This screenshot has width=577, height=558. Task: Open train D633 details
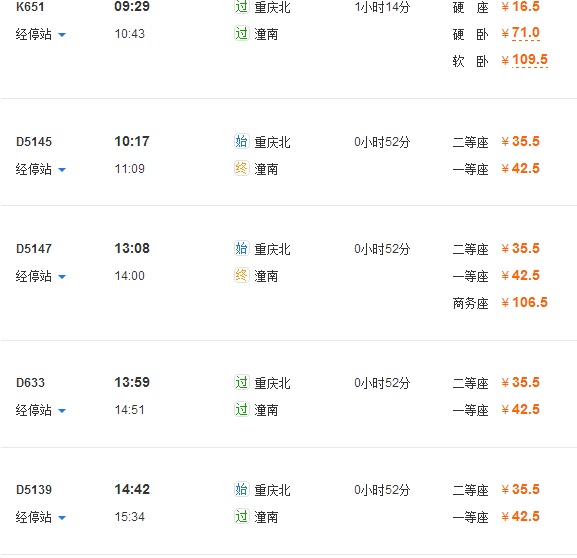pos(30,383)
